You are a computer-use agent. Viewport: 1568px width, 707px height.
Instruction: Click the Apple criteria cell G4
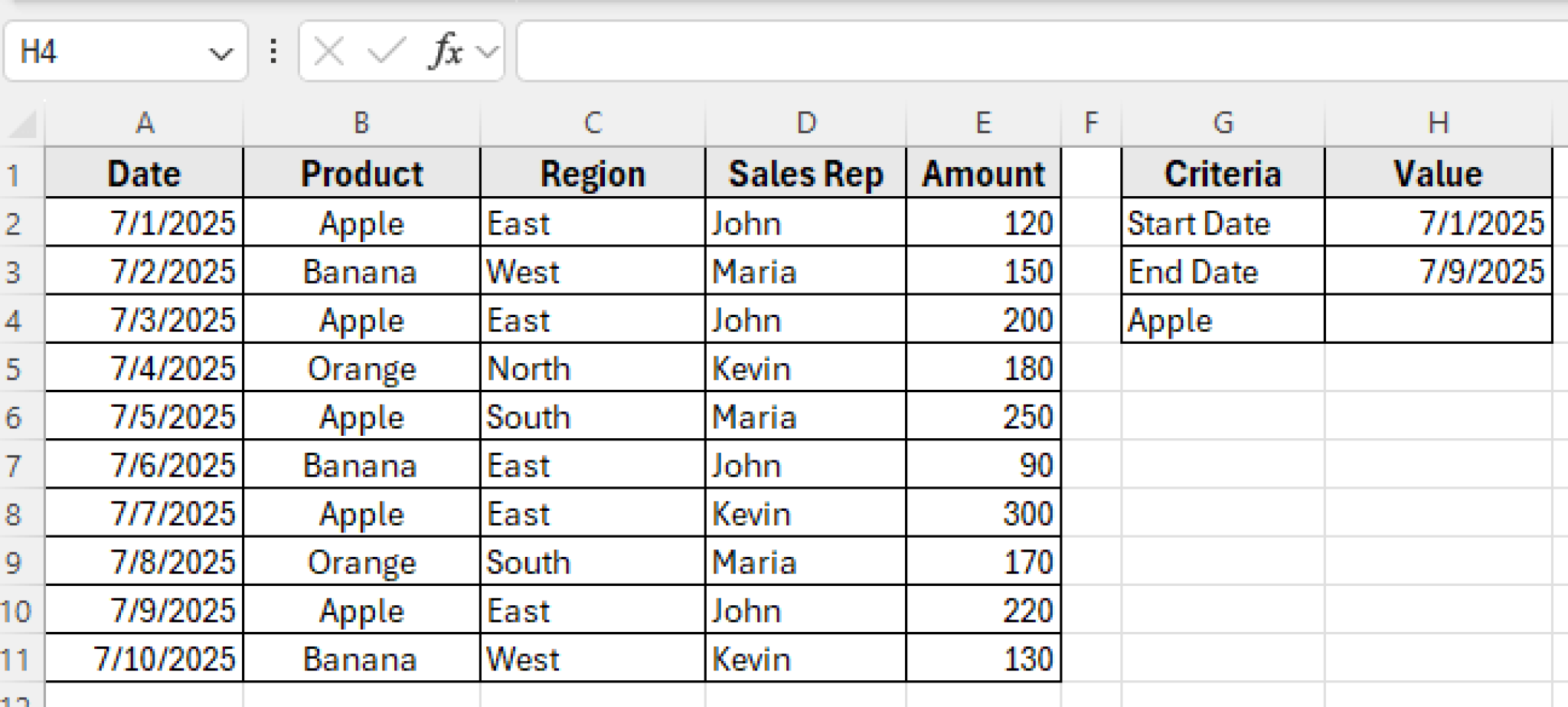1223,320
